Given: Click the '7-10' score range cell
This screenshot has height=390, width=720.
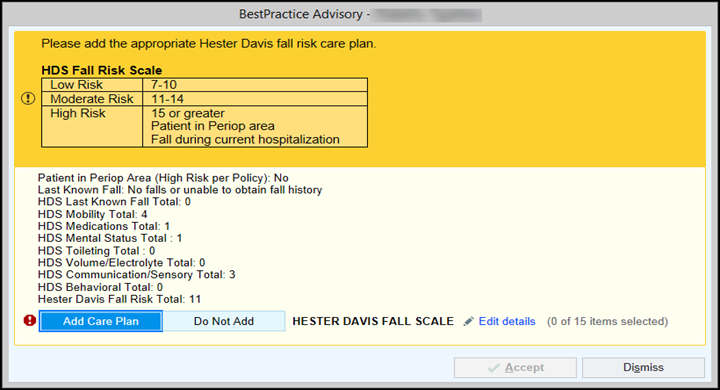Looking at the screenshot, I should [255, 85].
